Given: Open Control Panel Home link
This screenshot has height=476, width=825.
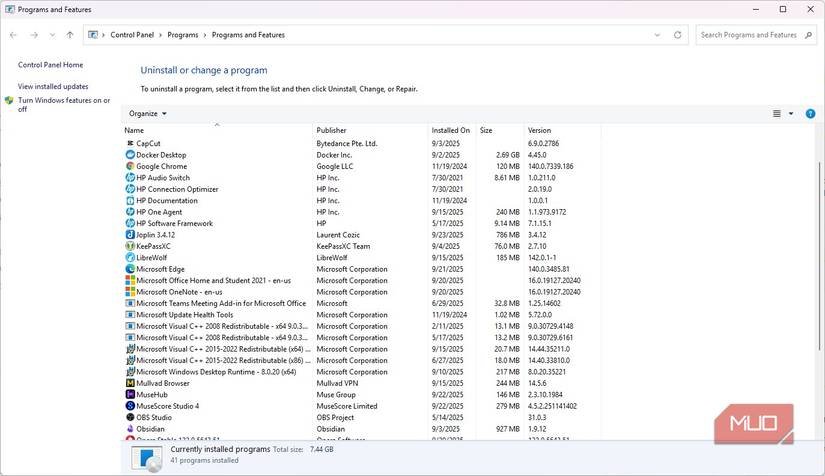Looking at the screenshot, I should [50, 65].
